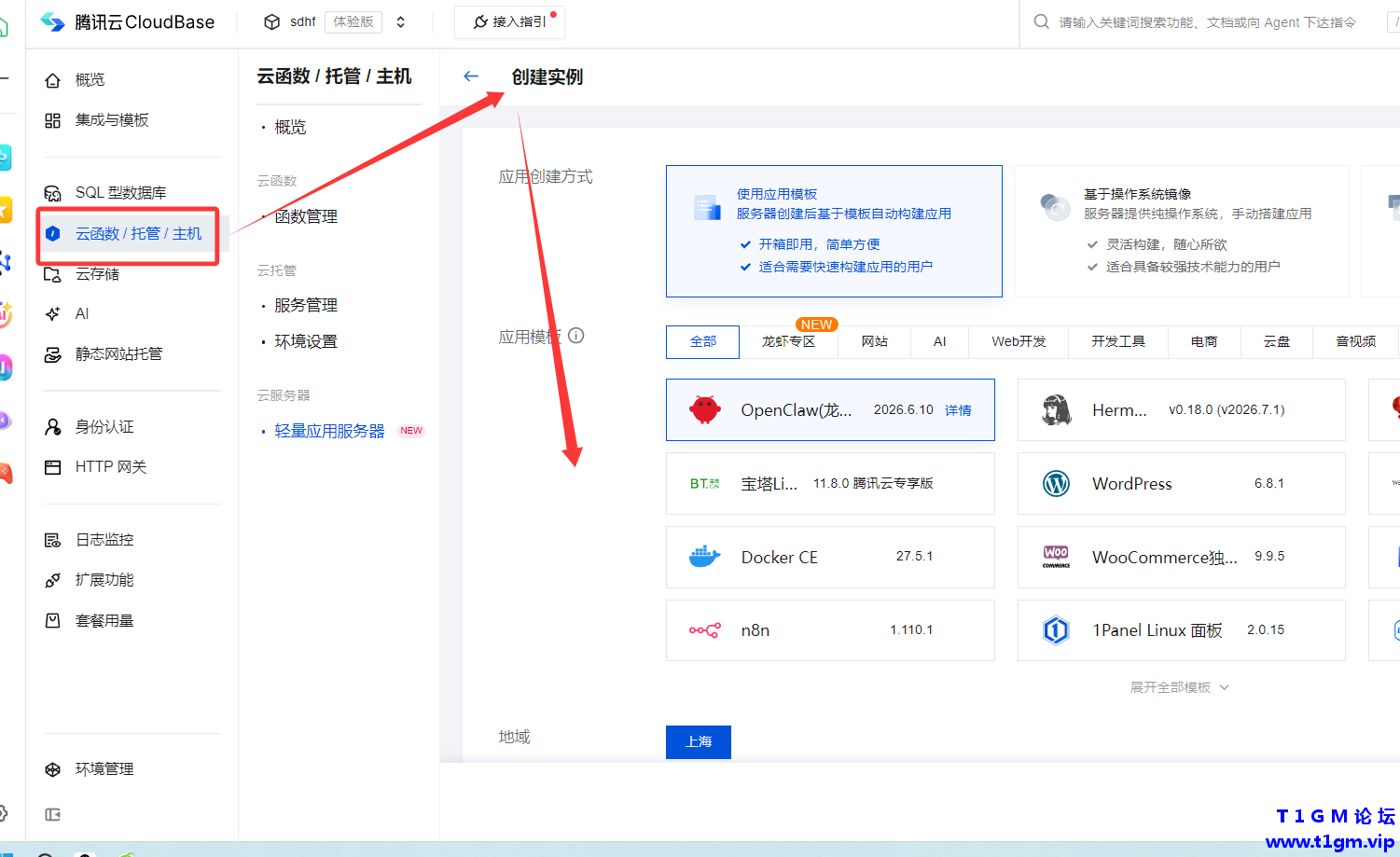Go back using the blue left arrow

point(471,76)
